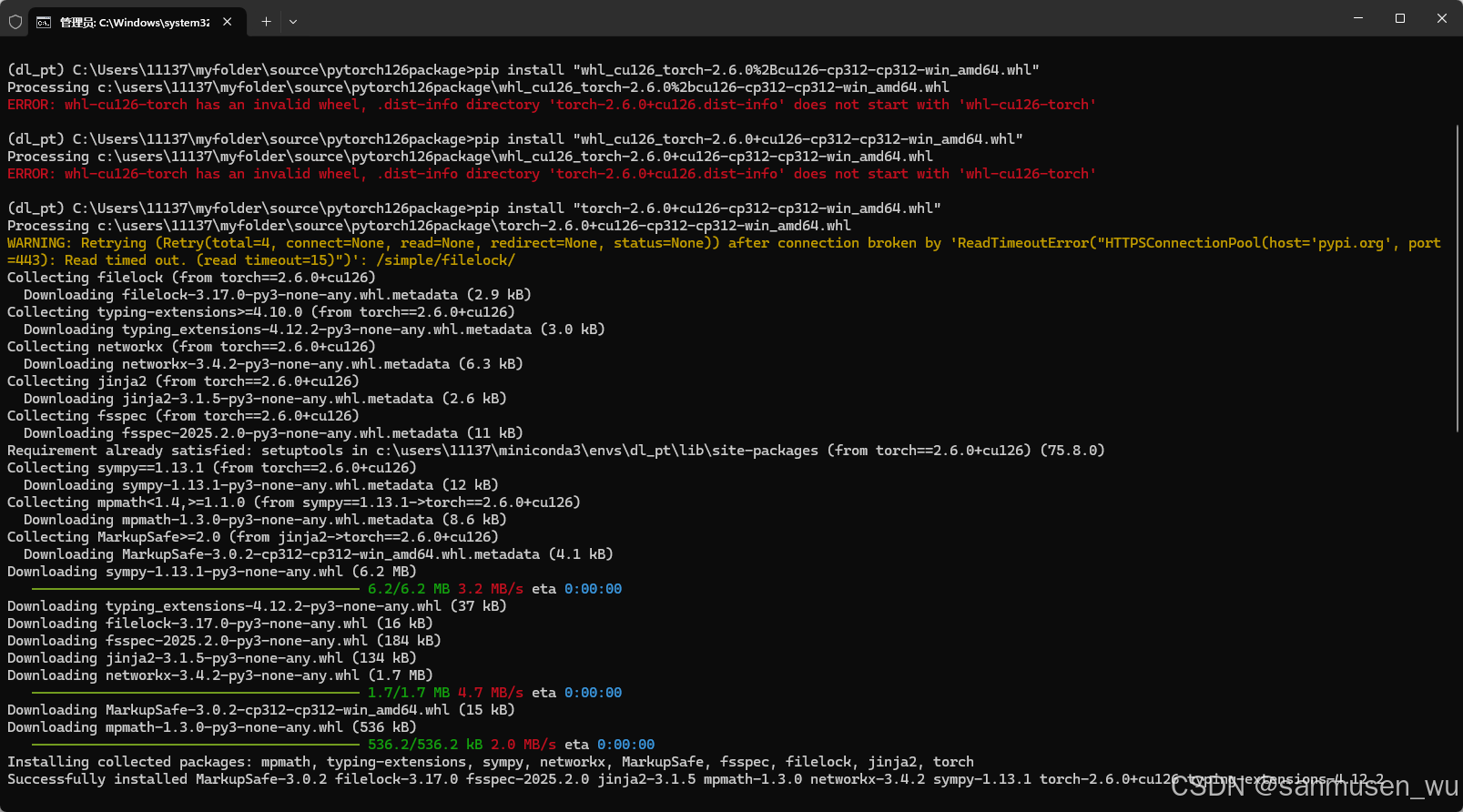Close the terminal window

tap(1442, 18)
